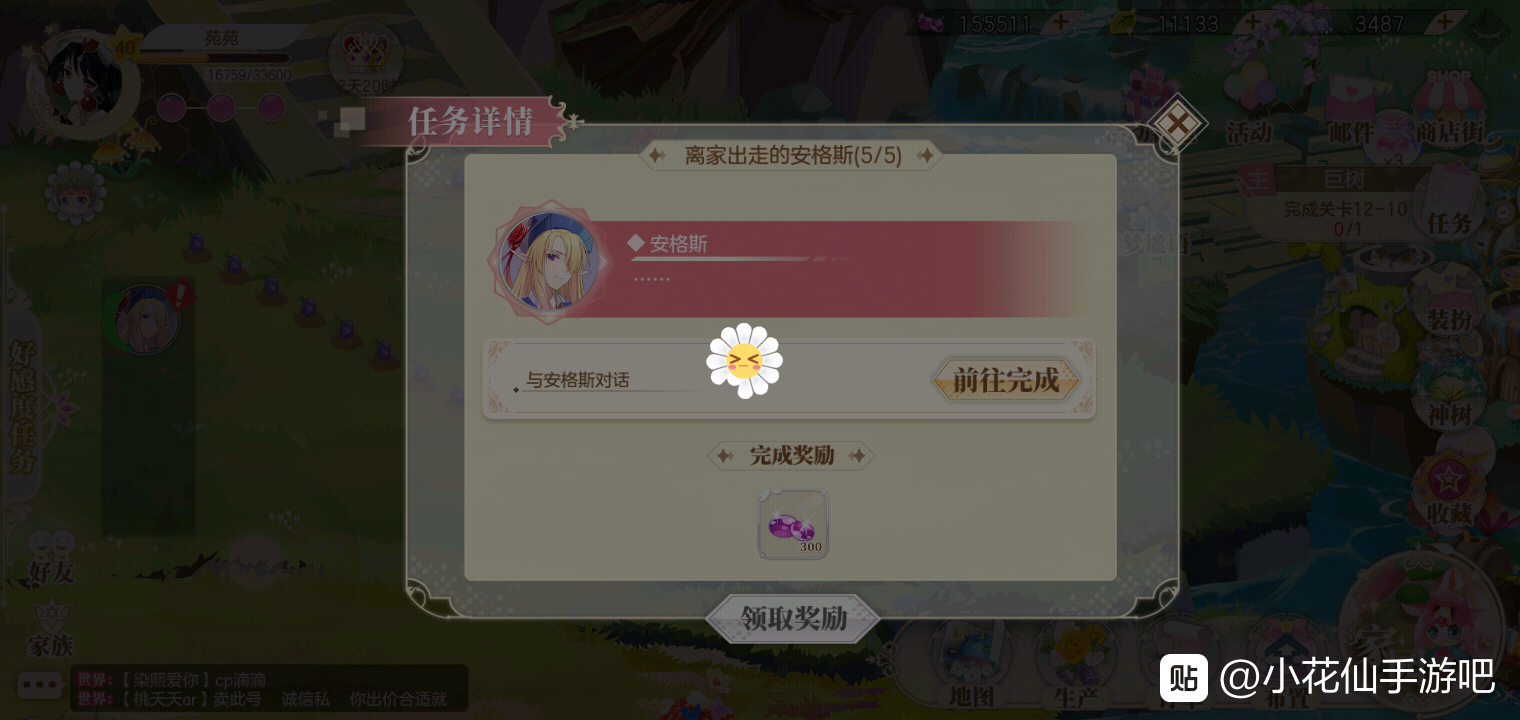Visit the 商店街 shop icon
Image resolution: width=1520 pixels, height=720 pixels.
pyautogui.click(x=1448, y=108)
